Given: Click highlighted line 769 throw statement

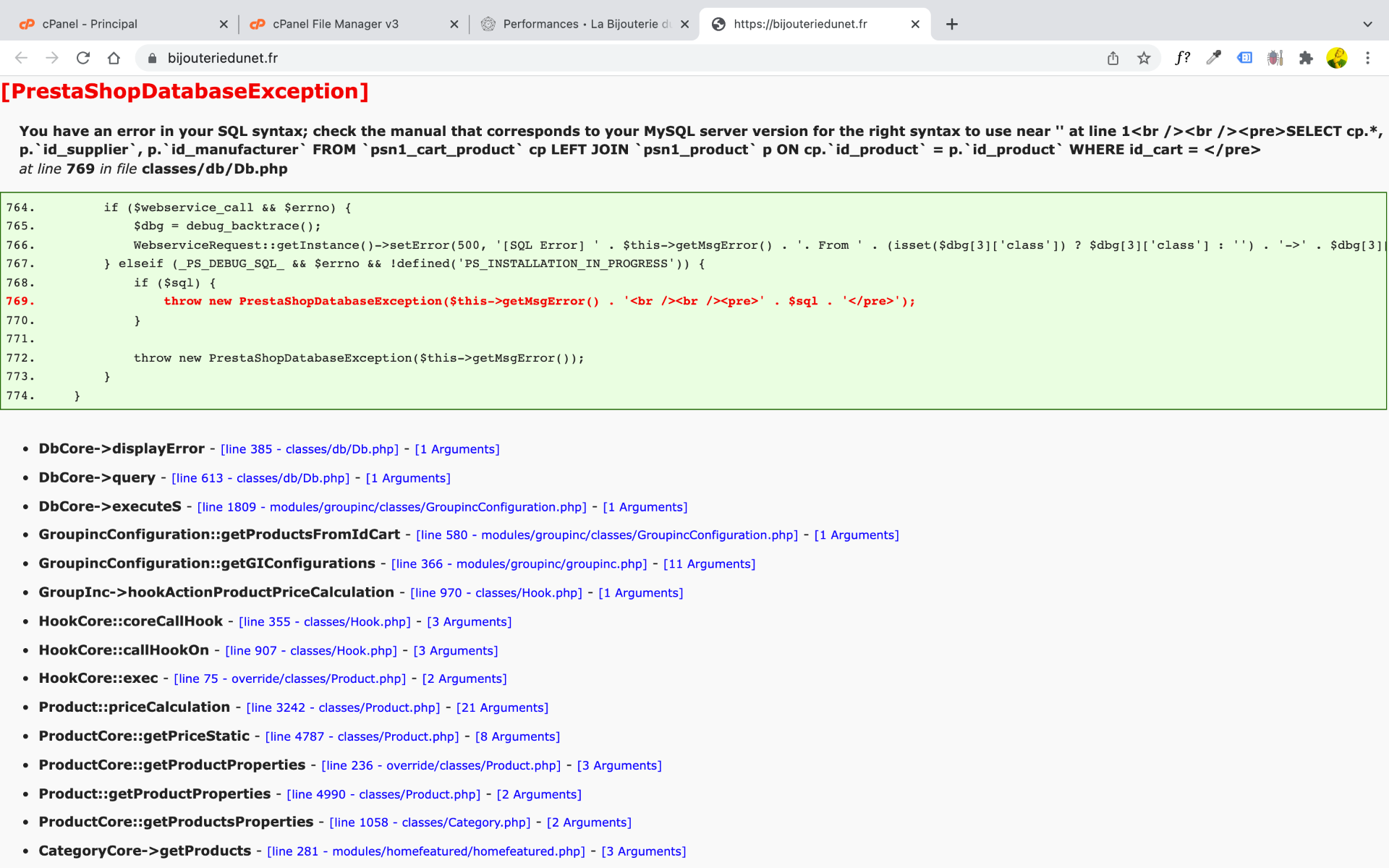Looking at the screenshot, I should 539,301.
